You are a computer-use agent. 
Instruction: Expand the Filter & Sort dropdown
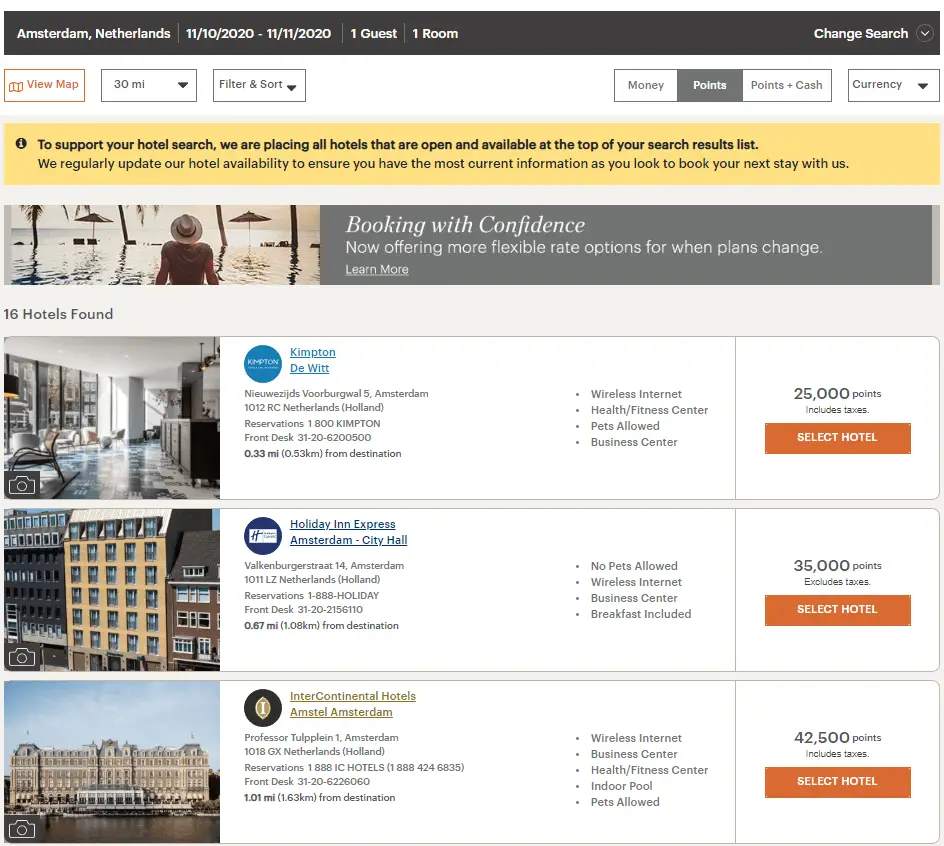pos(258,85)
